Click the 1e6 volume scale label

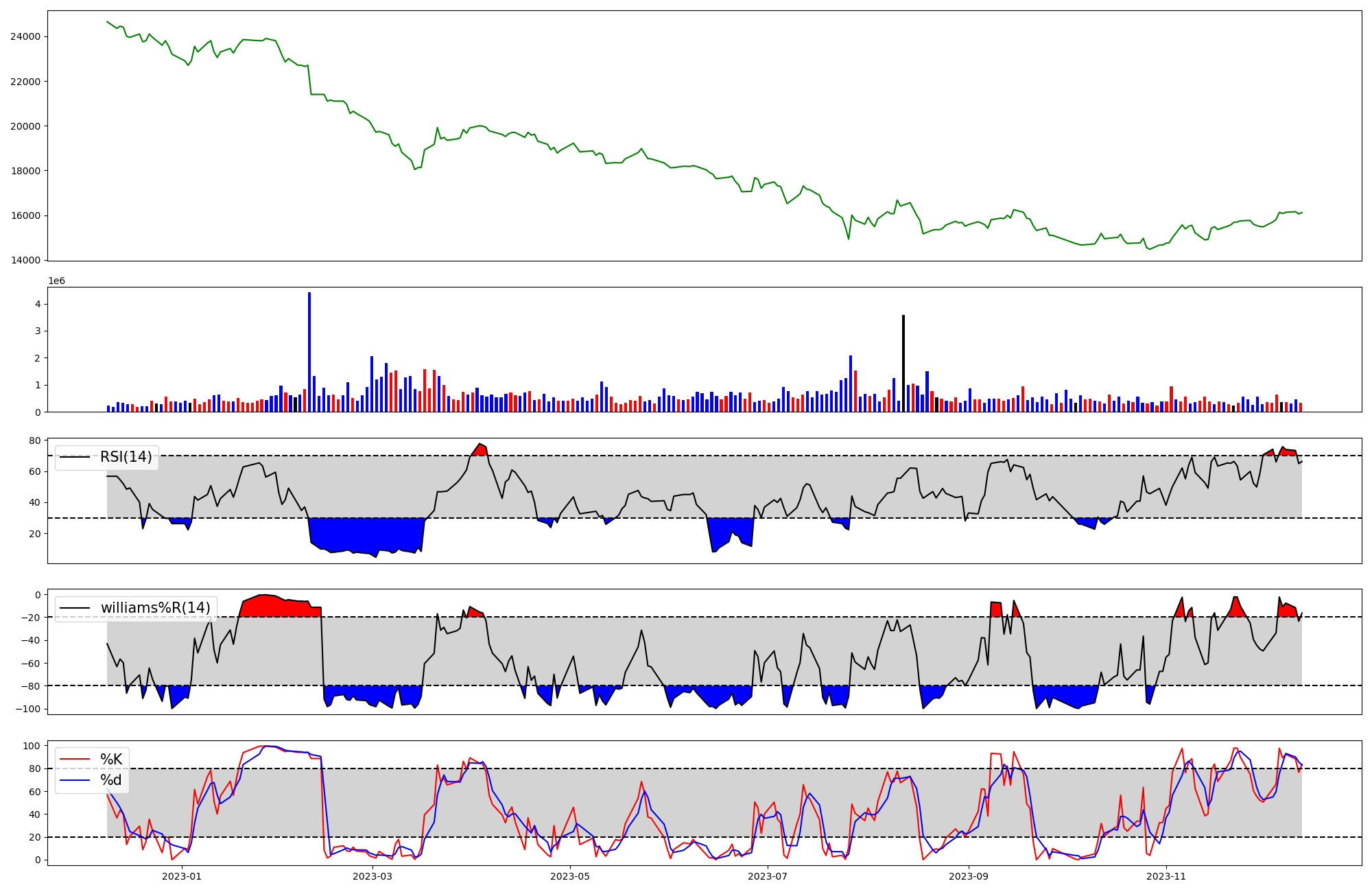[56, 281]
